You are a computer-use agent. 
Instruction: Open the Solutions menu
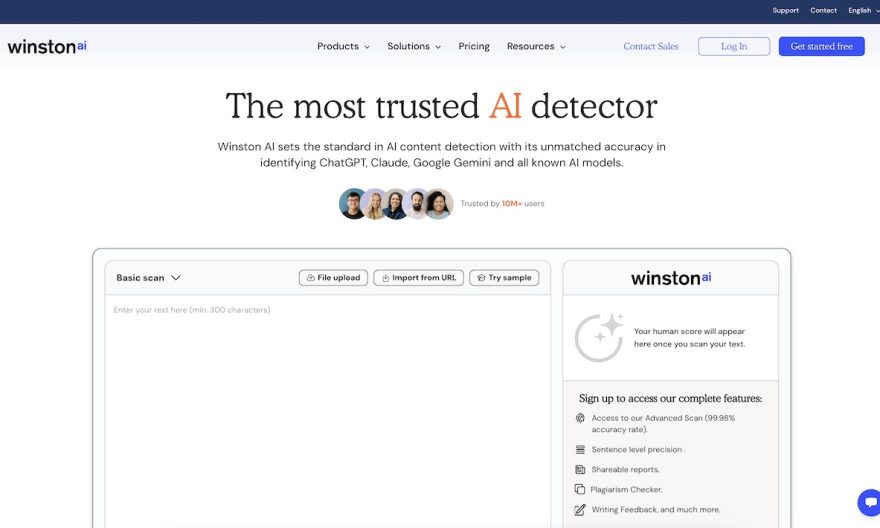pos(413,46)
